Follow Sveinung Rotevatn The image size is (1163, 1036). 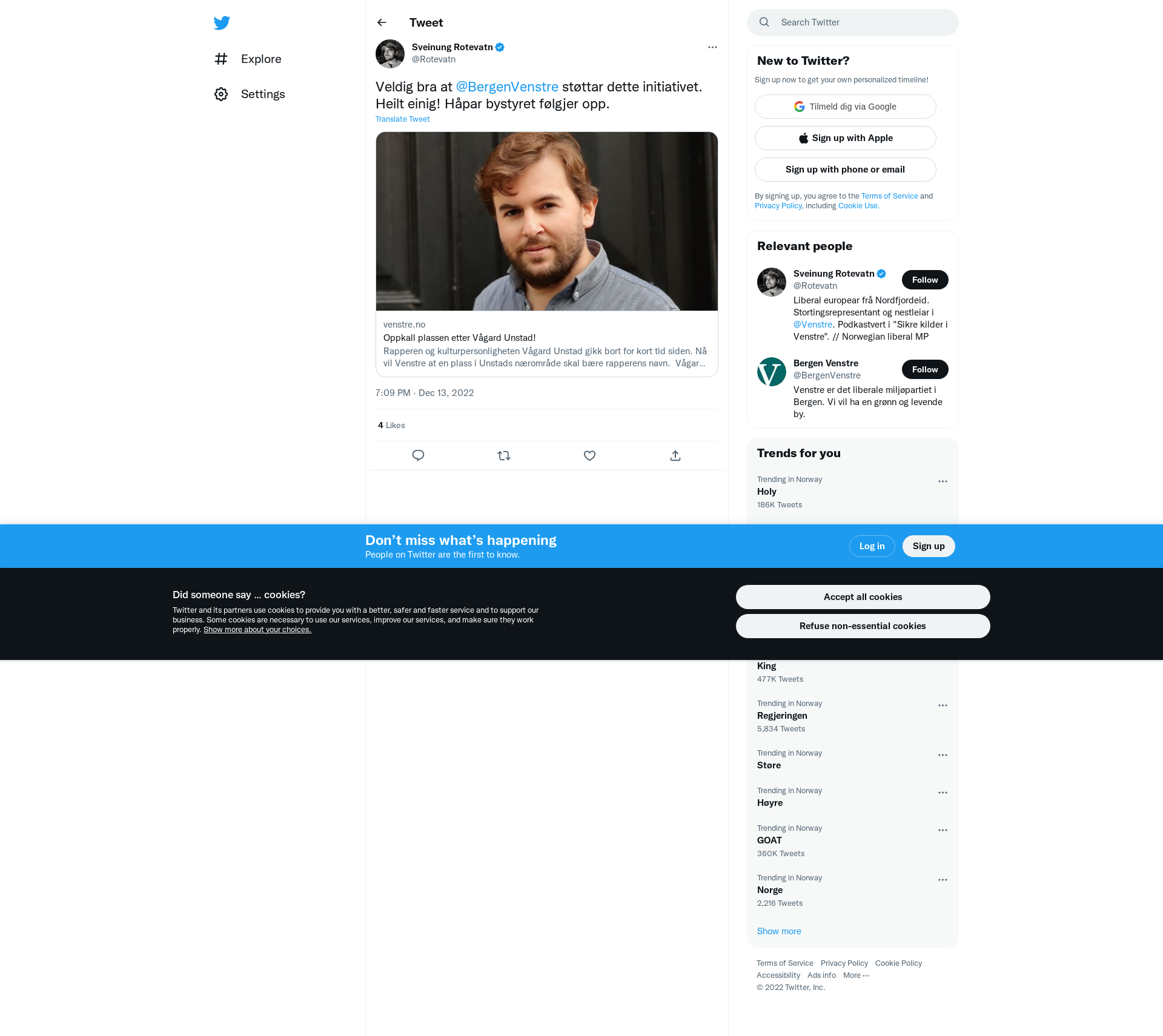click(925, 280)
